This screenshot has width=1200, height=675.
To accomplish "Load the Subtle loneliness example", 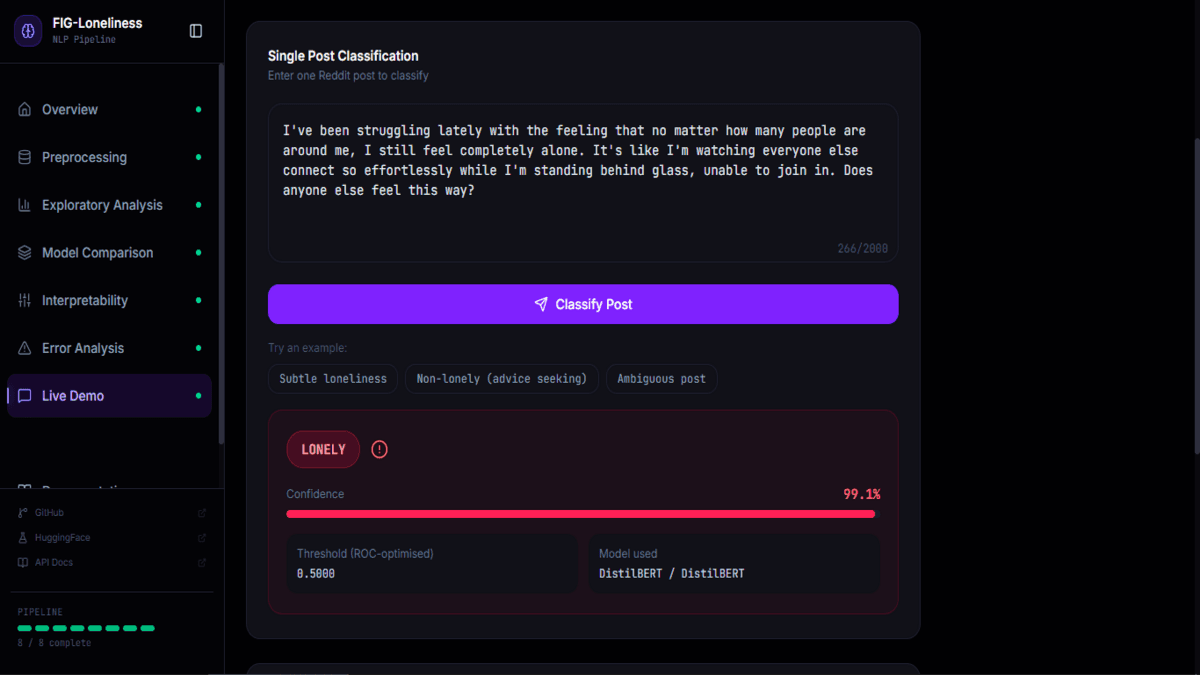I will pyautogui.click(x=333, y=379).
